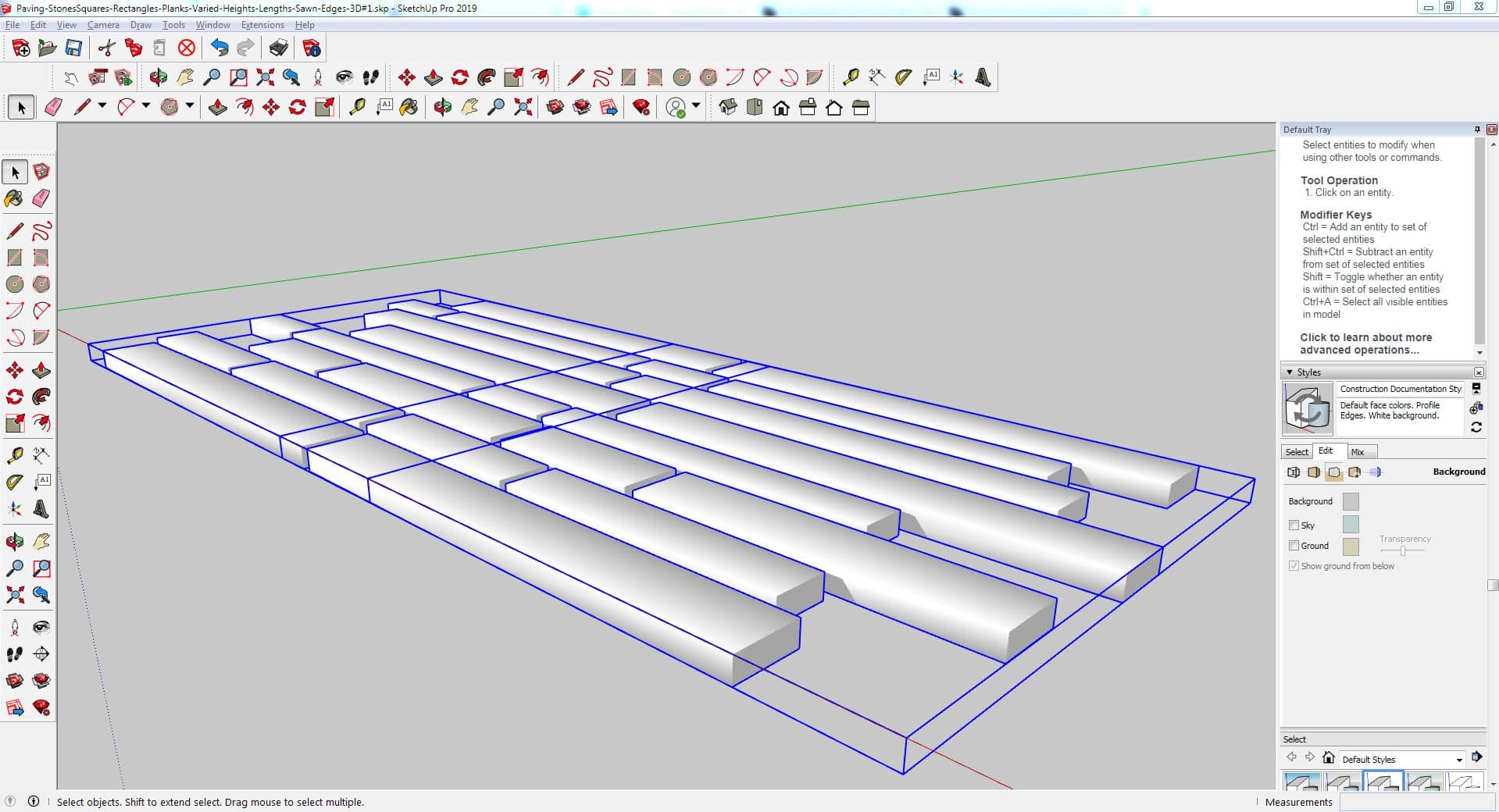This screenshot has width=1499, height=812.
Task: Click the Save file icon
Action: (73, 48)
